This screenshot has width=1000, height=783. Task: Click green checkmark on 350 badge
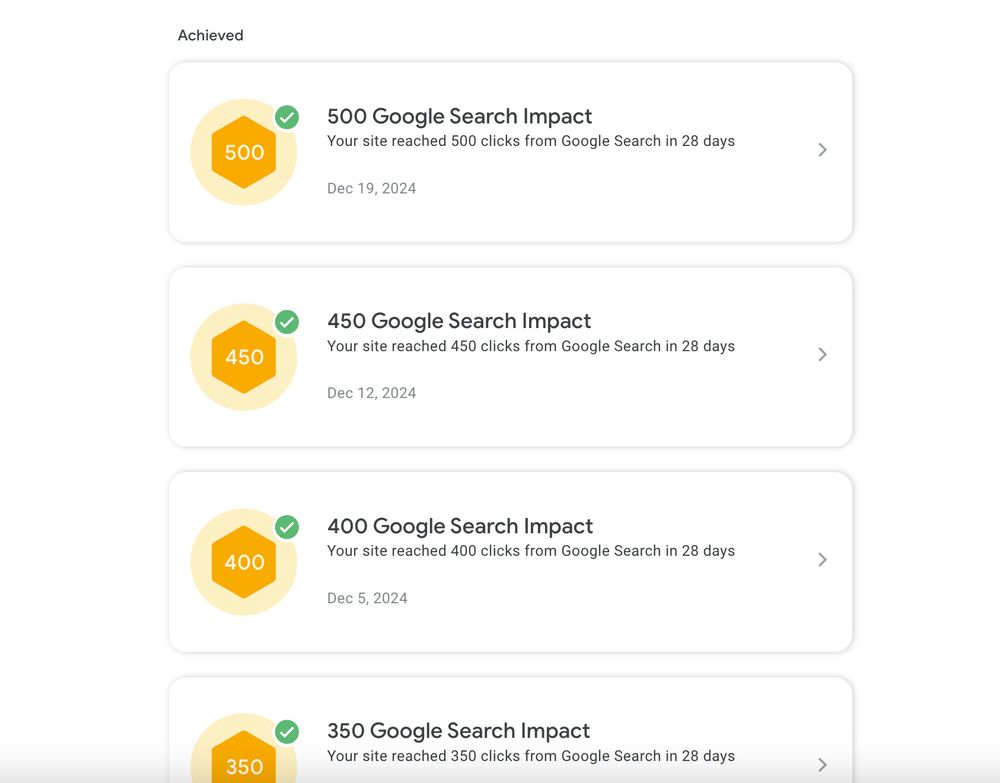click(x=287, y=732)
